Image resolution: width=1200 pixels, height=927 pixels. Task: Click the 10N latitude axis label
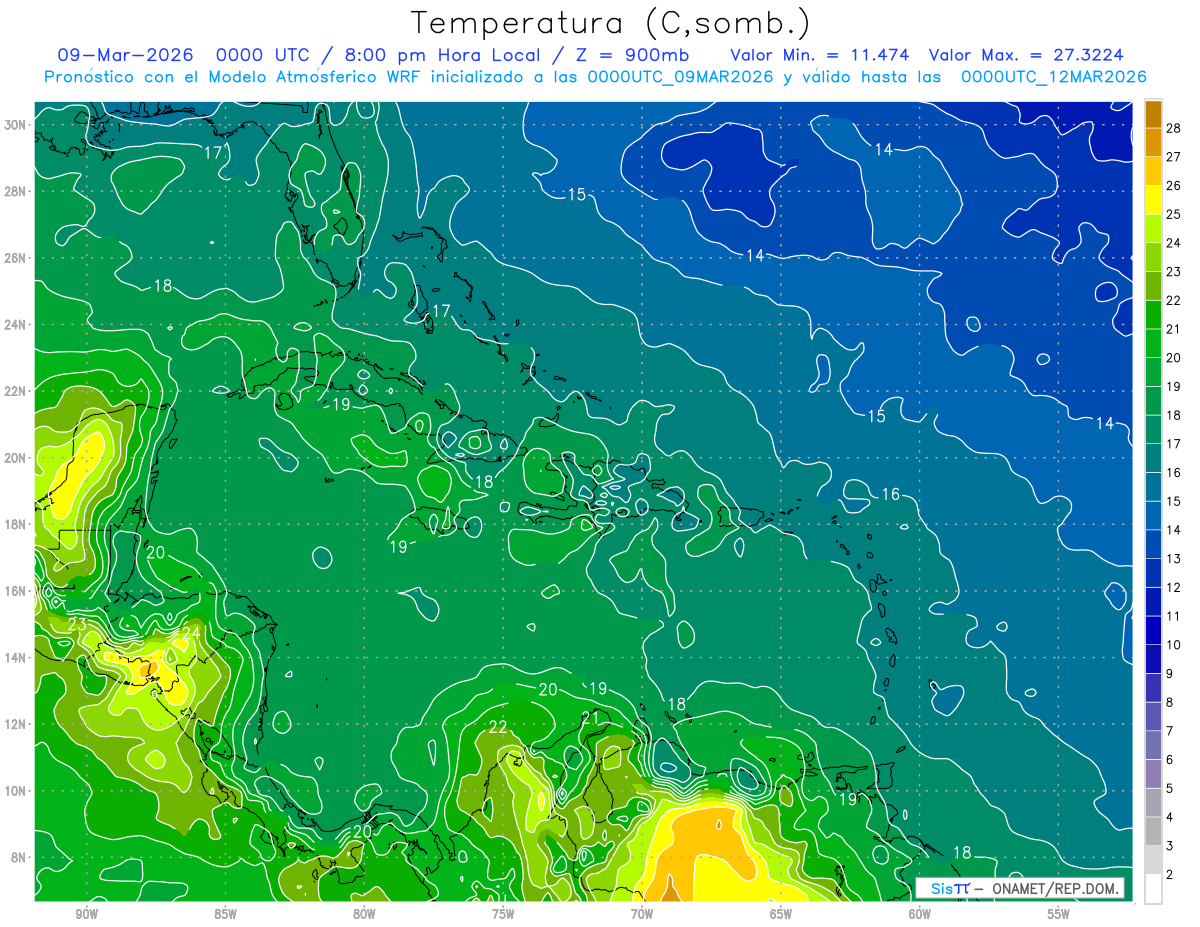[14, 791]
